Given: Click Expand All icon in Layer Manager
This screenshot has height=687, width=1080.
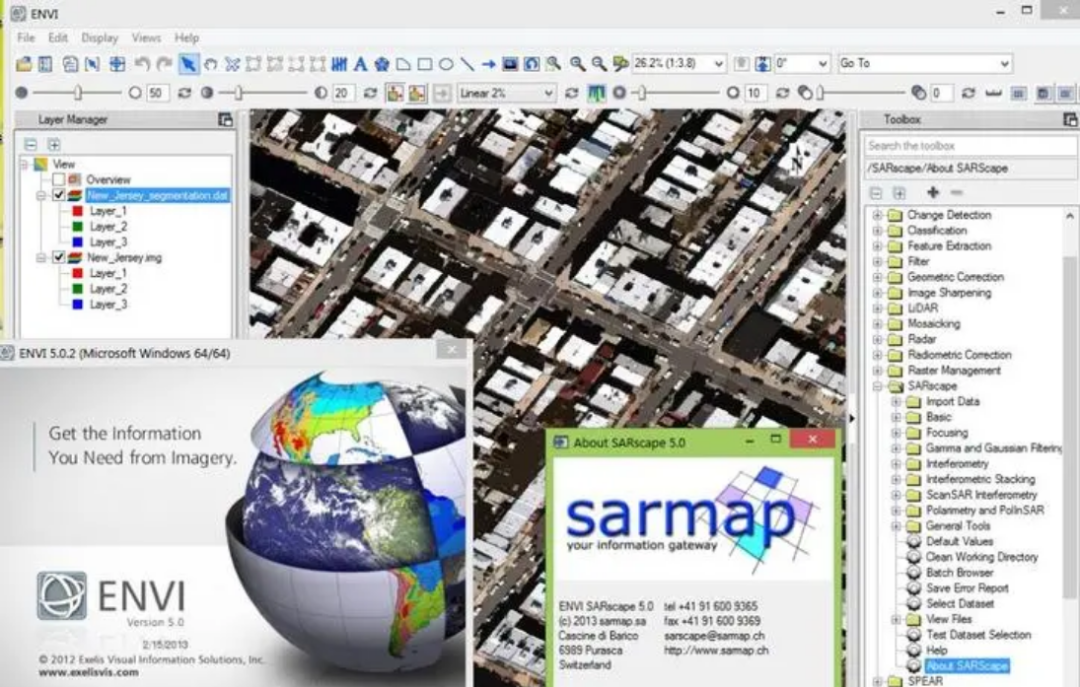Looking at the screenshot, I should tap(54, 144).
